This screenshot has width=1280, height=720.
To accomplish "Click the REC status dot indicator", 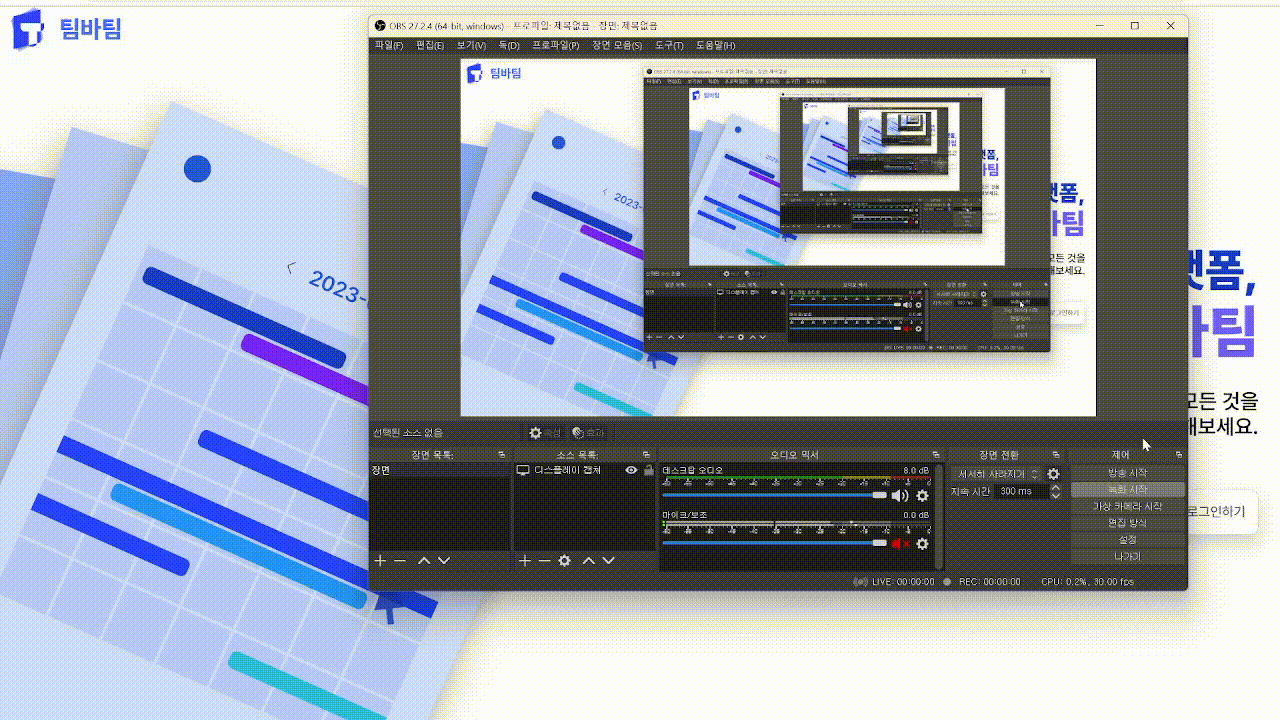I will point(947,582).
